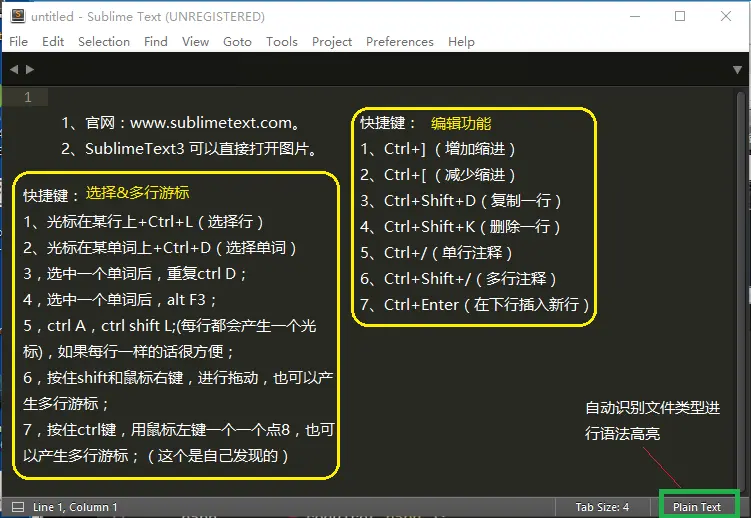Open the Plain Text syntax selector
Screen dimensions: 751x518
(x=696, y=507)
